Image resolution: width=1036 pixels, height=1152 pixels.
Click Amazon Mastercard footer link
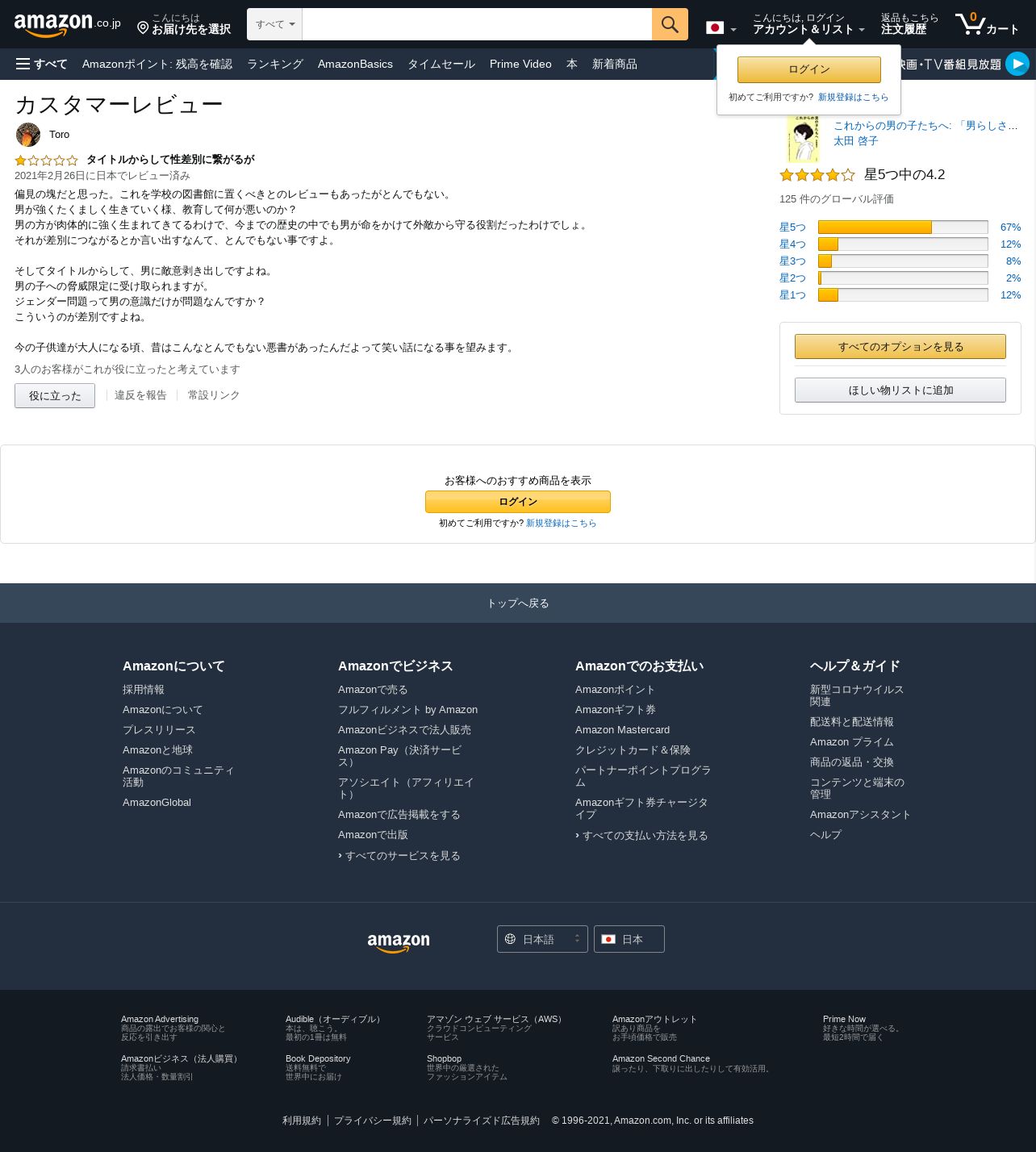[622, 730]
